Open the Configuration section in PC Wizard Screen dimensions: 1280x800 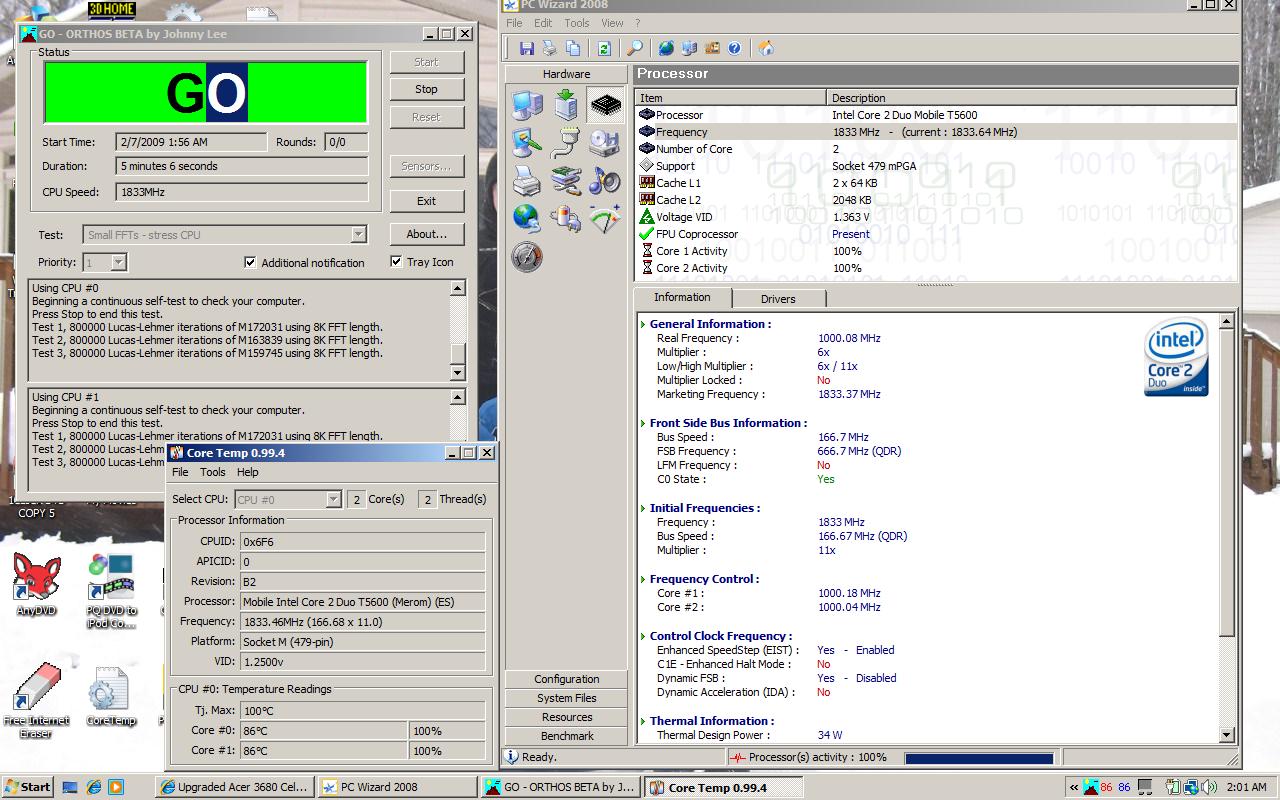[x=567, y=679]
